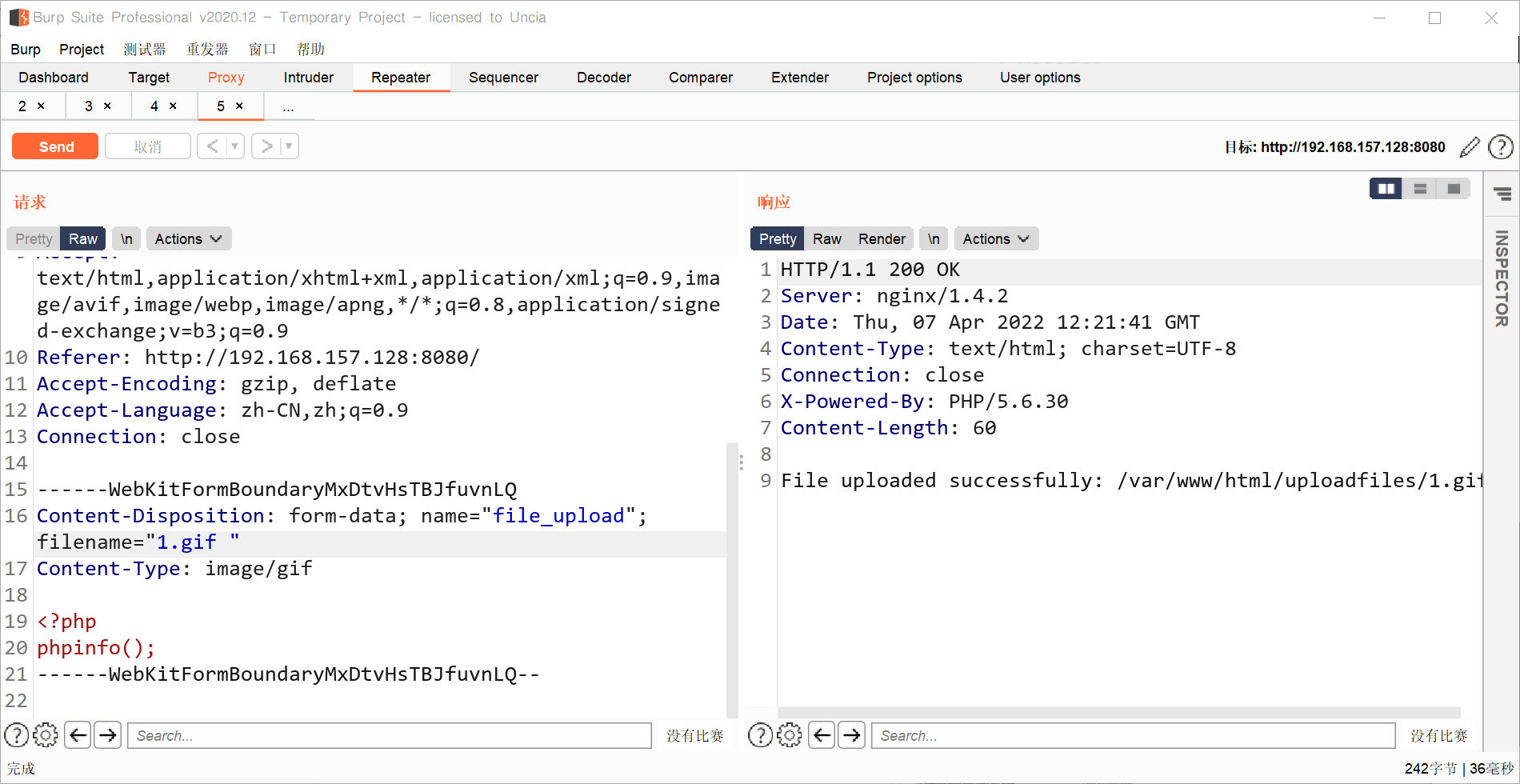Go to previous search match in request
The height and width of the screenshot is (784, 1520).
click(78, 734)
